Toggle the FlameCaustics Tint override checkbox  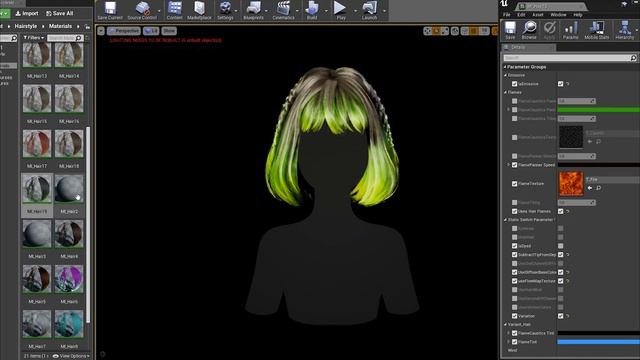(x=514, y=333)
